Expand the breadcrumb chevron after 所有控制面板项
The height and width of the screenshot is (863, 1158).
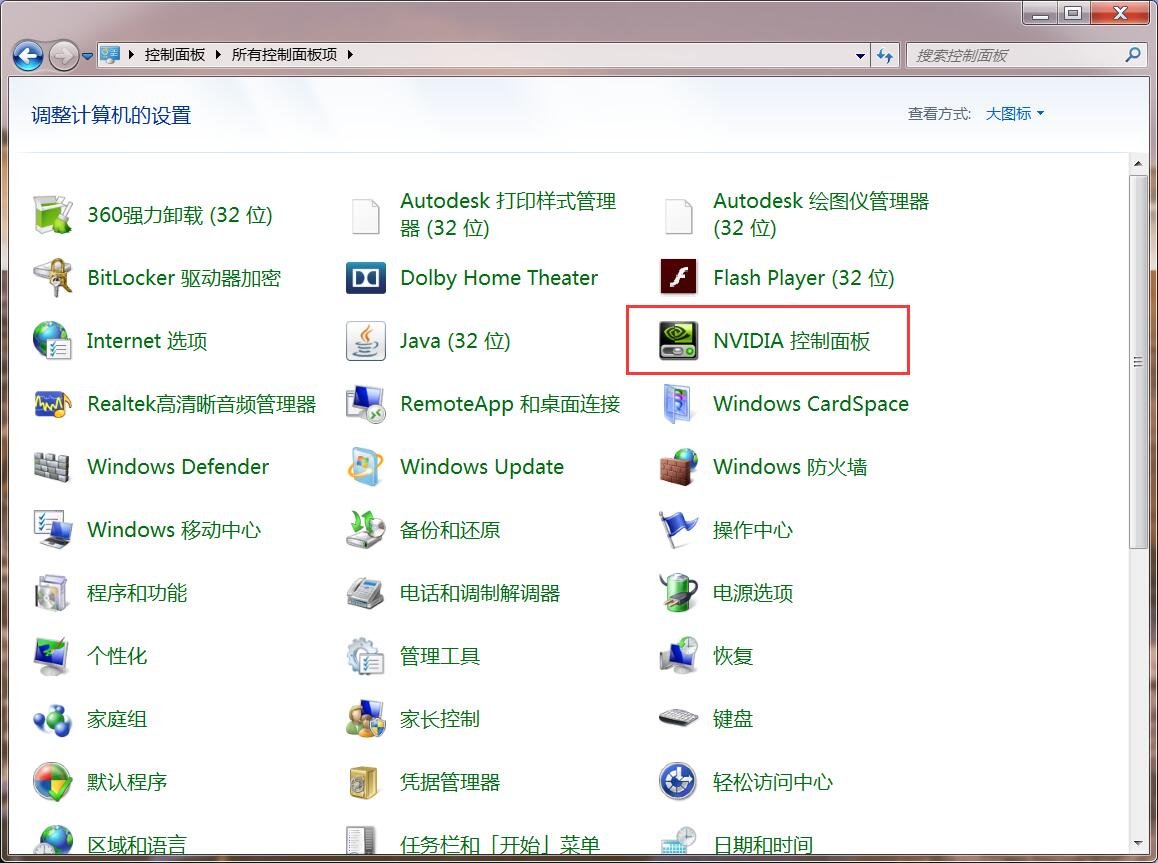(x=350, y=55)
